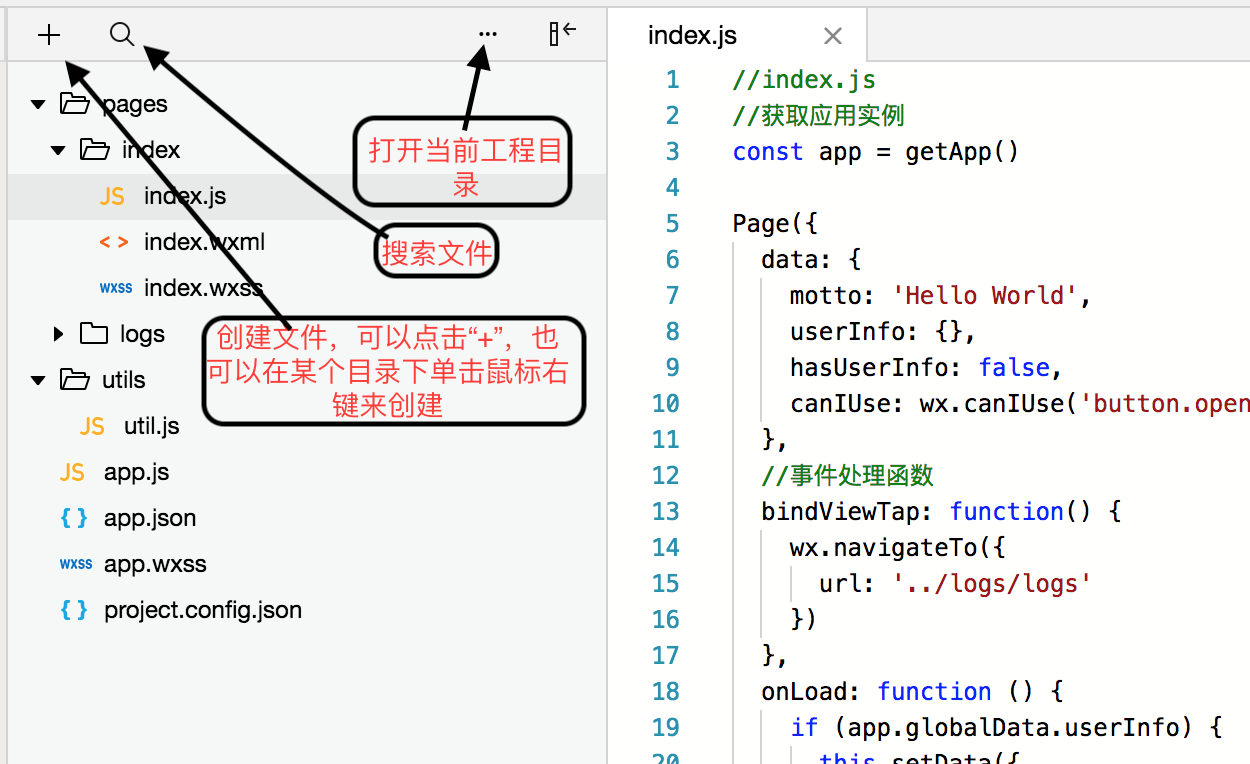The width and height of the screenshot is (1250, 764).
Task: Collapse the utils folder arrow
Action: 39,380
